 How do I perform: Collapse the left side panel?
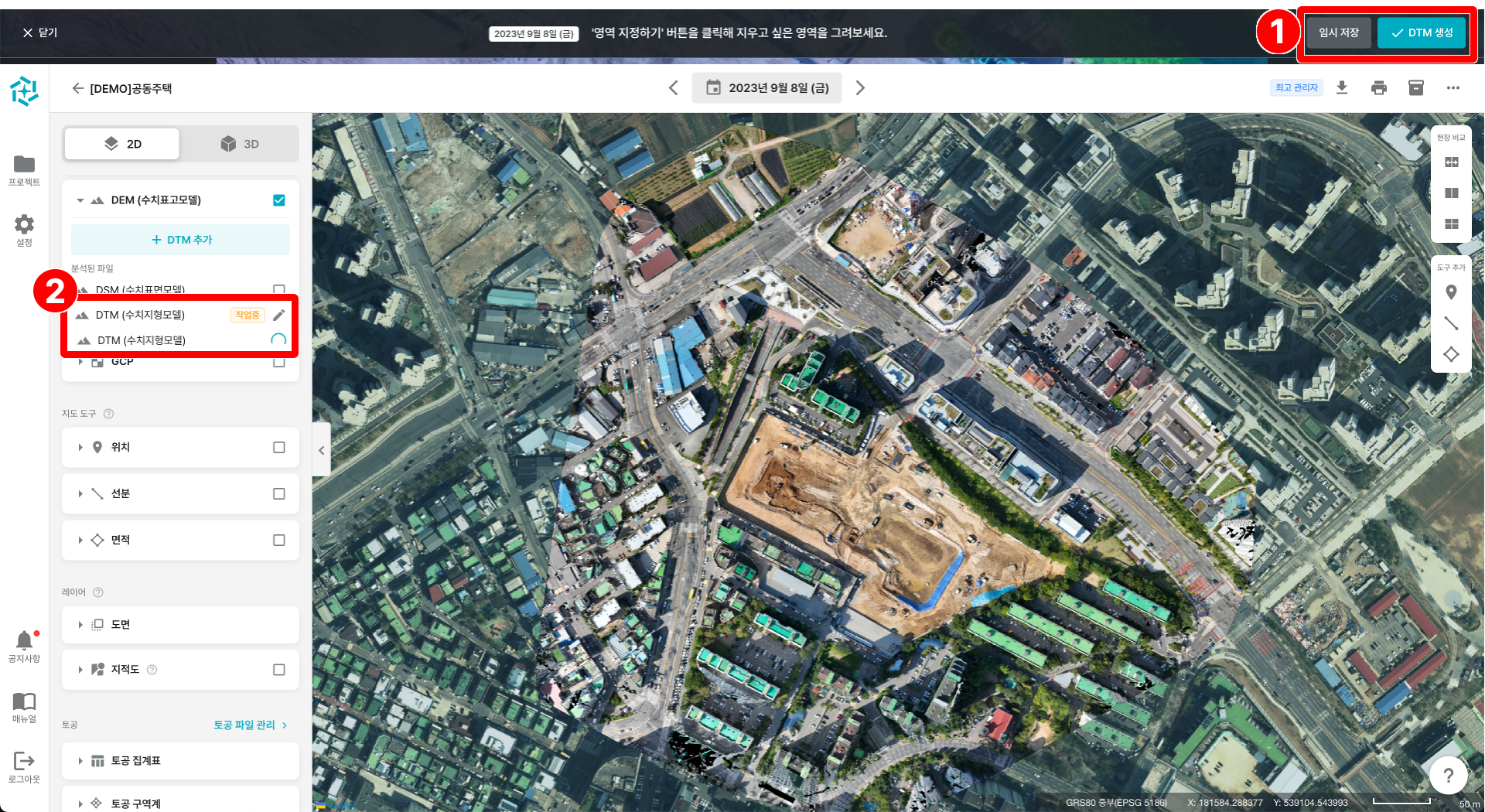(x=322, y=450)
